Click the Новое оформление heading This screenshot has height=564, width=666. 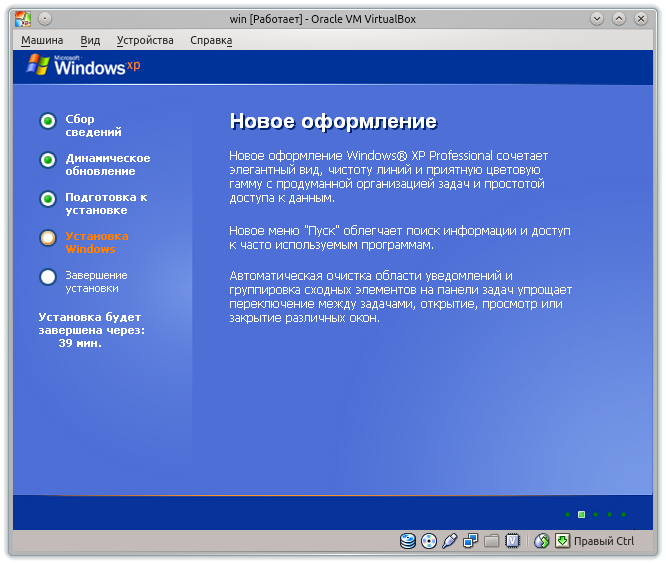click(x=333, y=121)
